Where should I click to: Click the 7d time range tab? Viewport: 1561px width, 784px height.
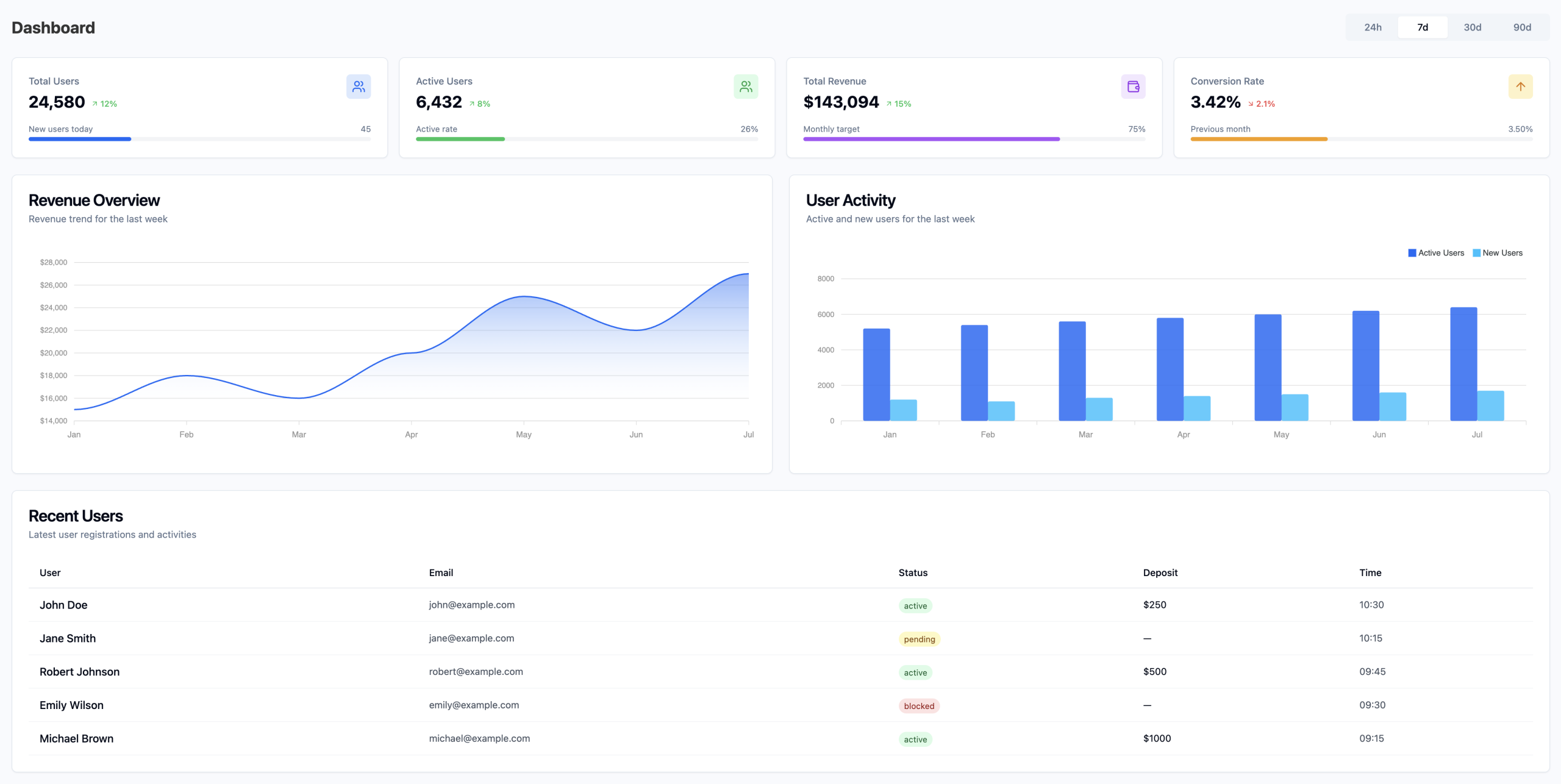1423,27
